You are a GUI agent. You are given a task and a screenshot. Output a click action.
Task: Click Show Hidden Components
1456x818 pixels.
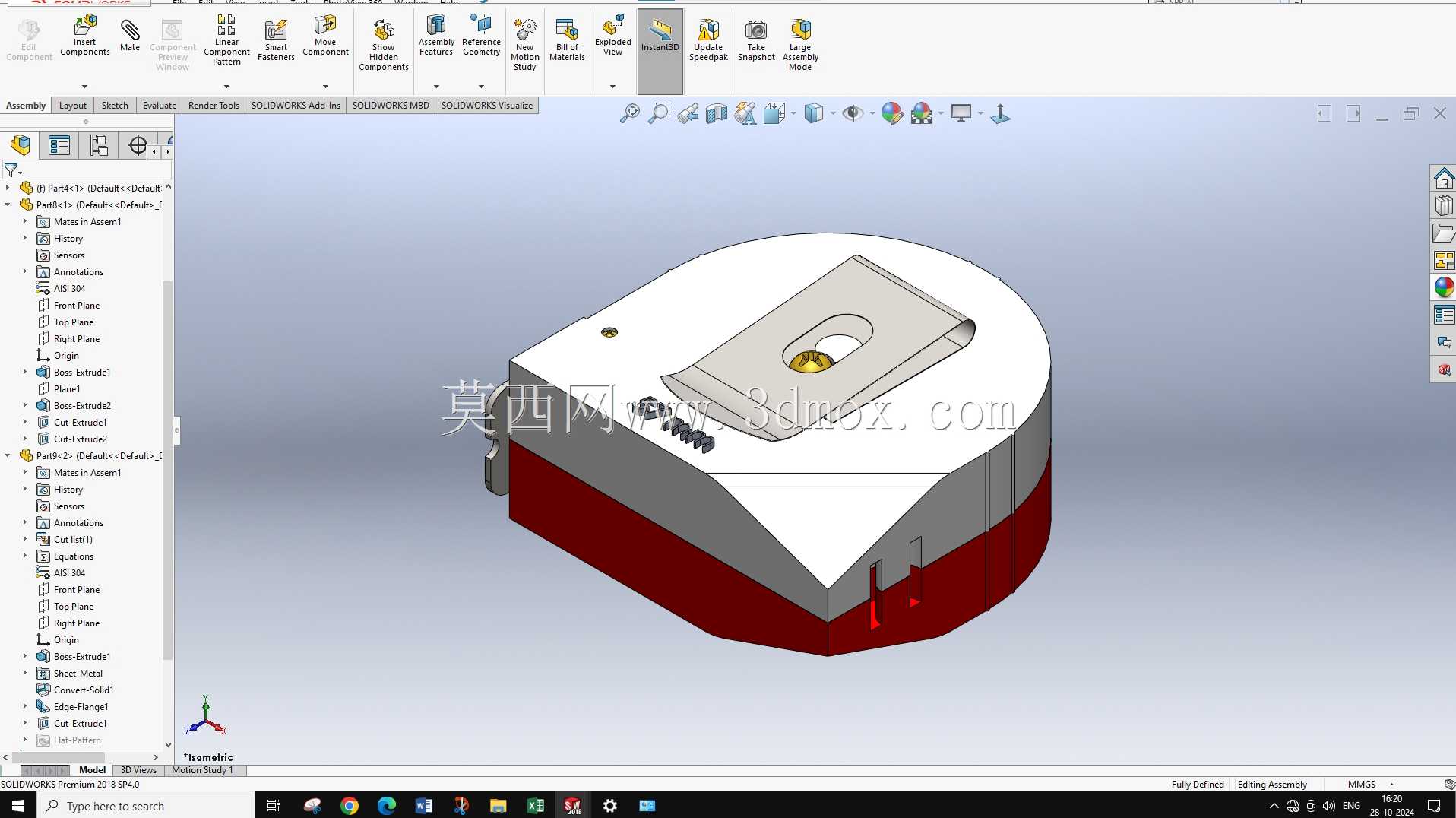[384, 46]
